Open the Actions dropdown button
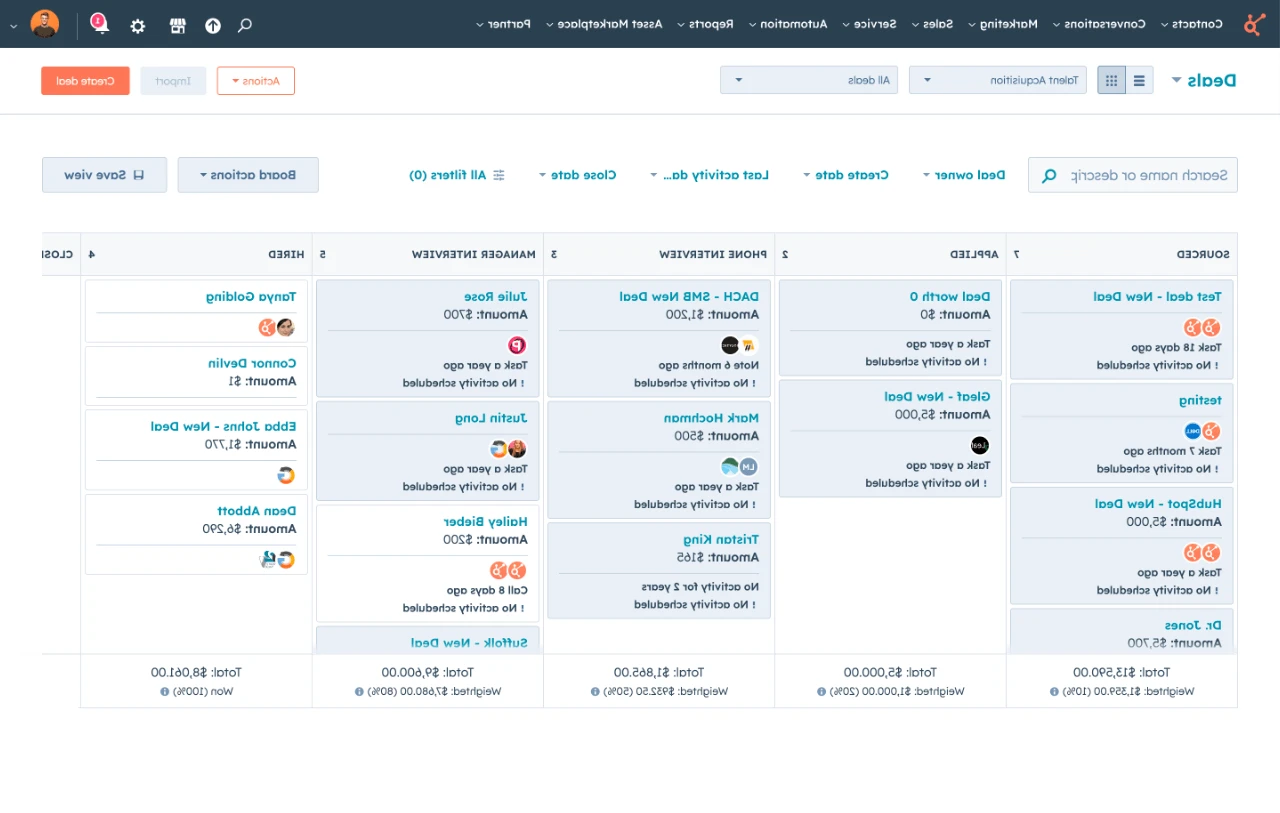 coord(255,81)
